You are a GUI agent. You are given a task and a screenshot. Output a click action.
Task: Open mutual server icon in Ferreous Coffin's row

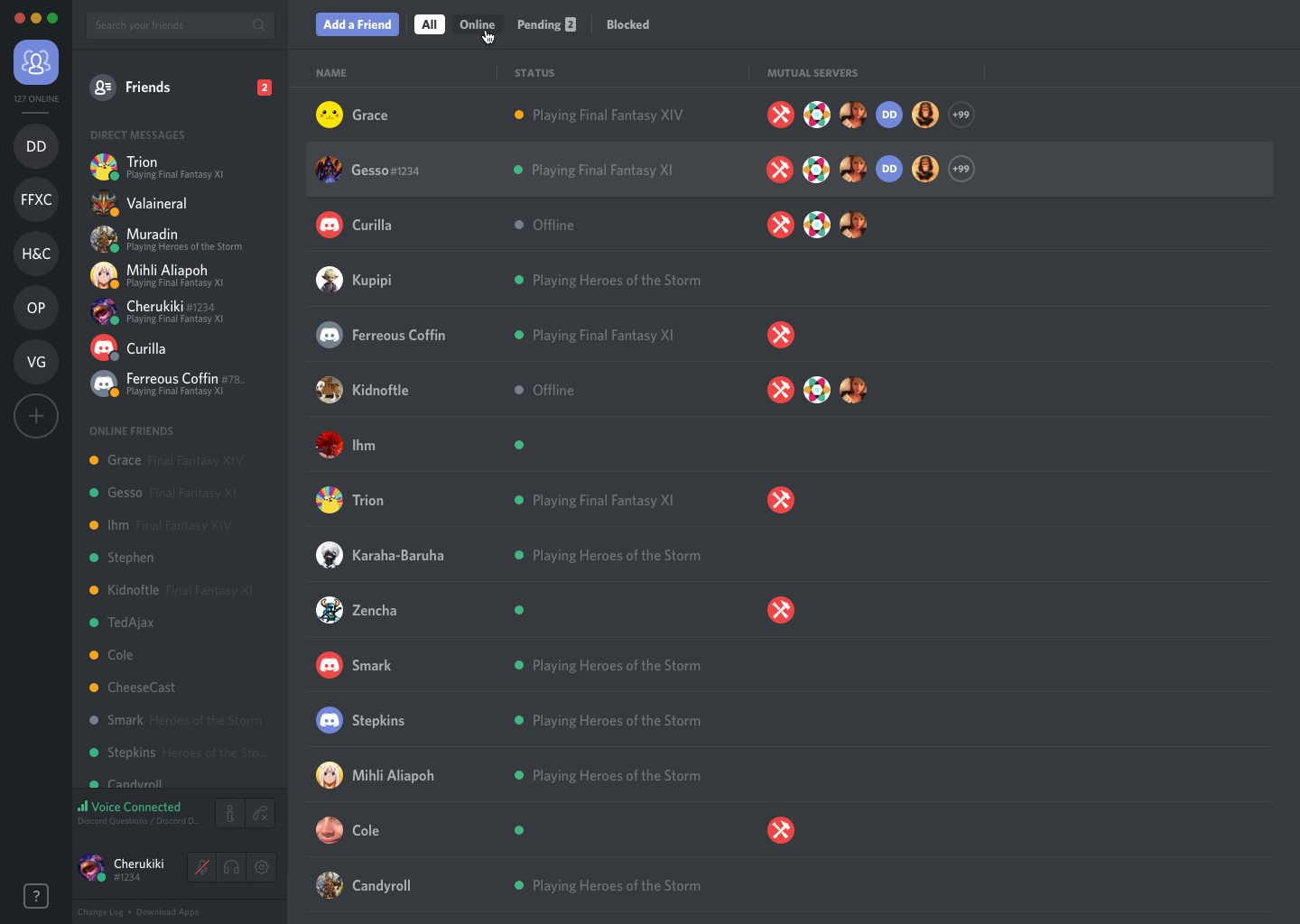coord(781,335)
